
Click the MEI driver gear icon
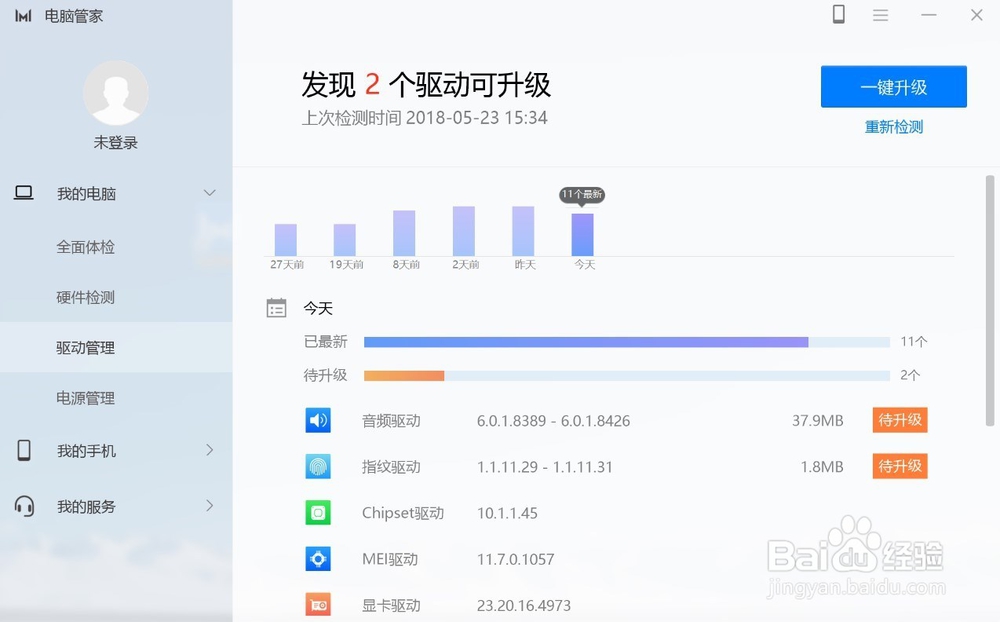pyautogui.click(x=318, y=559)
